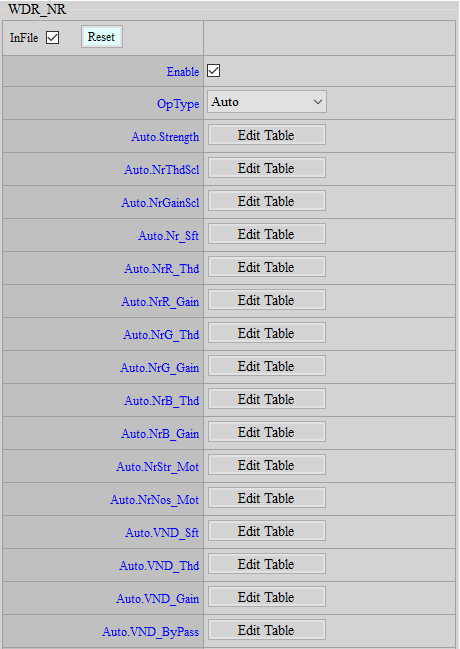460x649 pixels.
Task: Click the Auto.NrB_Gain label
Action: click(160, 434)
